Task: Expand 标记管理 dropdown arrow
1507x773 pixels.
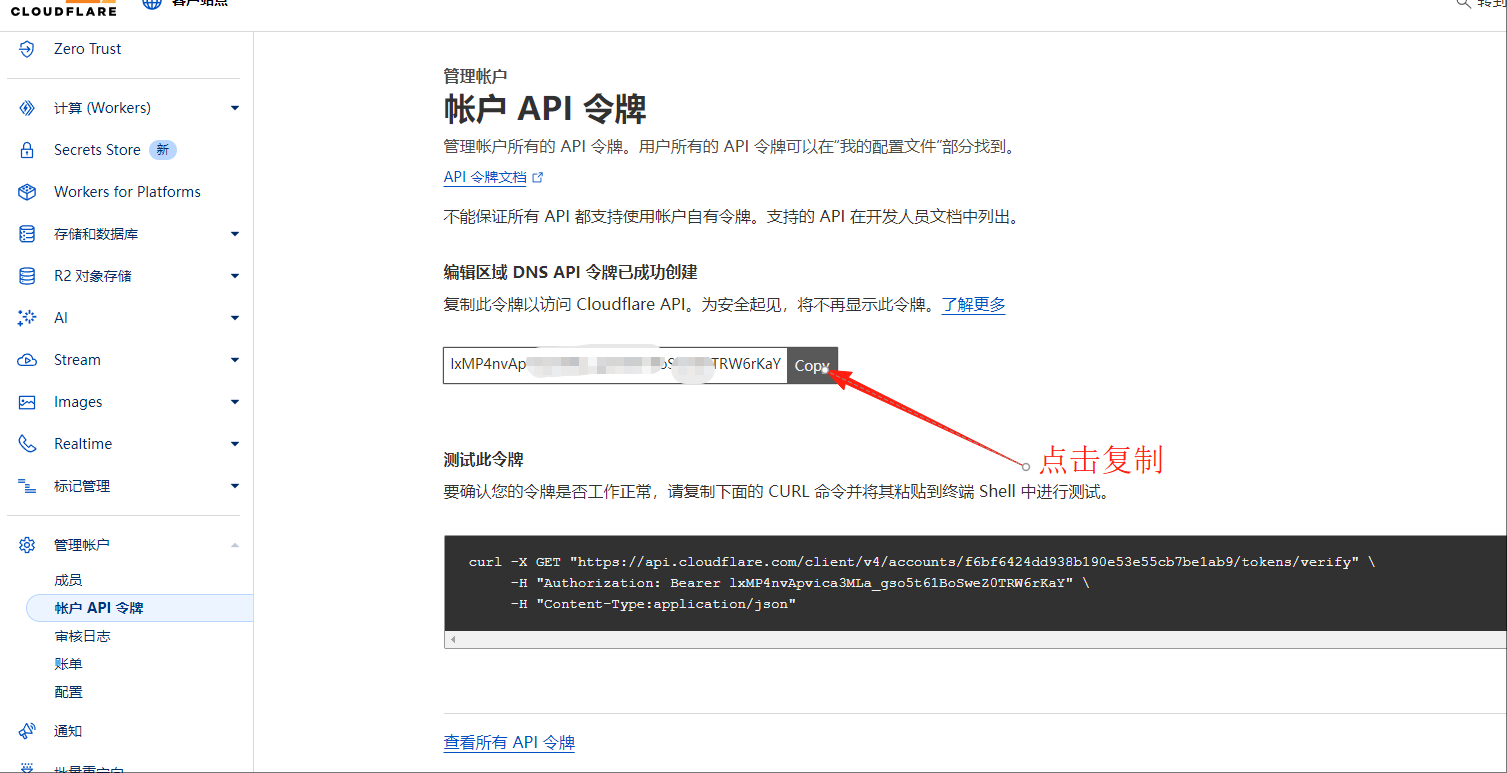Action: point(235,486)
